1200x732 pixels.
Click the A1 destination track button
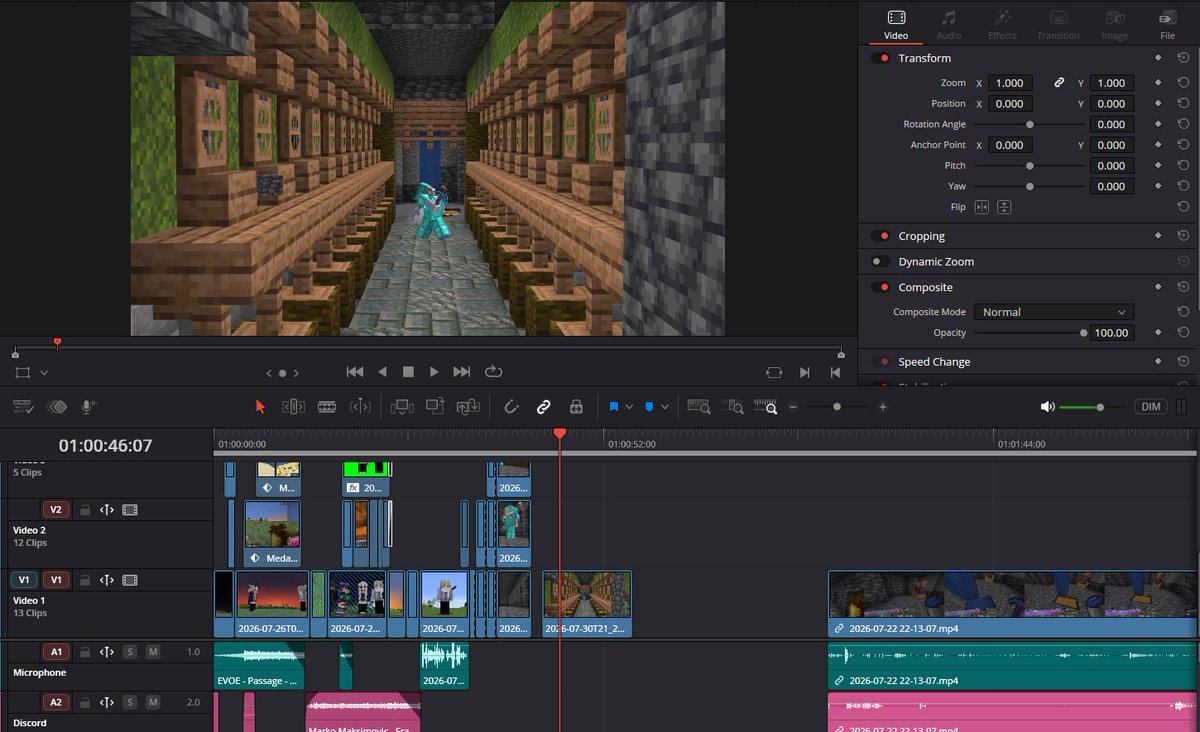pyautogui.click(x=56, y=652)
